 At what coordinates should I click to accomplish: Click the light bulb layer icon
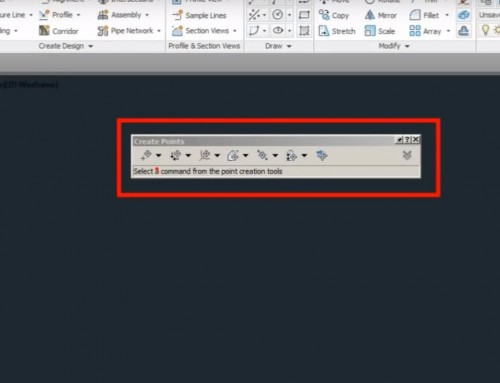[485, 30]
